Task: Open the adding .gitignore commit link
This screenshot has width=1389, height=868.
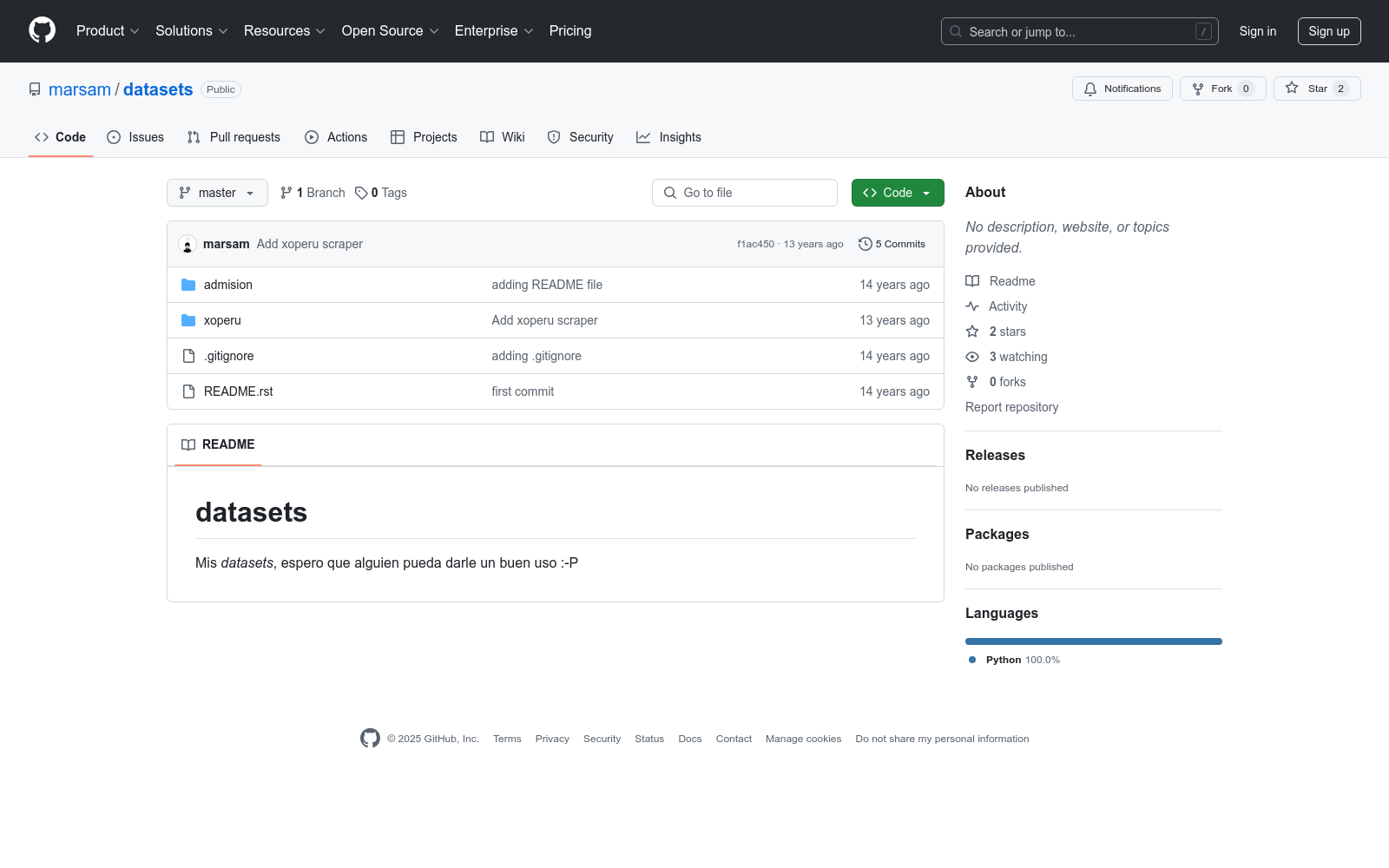Action: pos(537,356)
